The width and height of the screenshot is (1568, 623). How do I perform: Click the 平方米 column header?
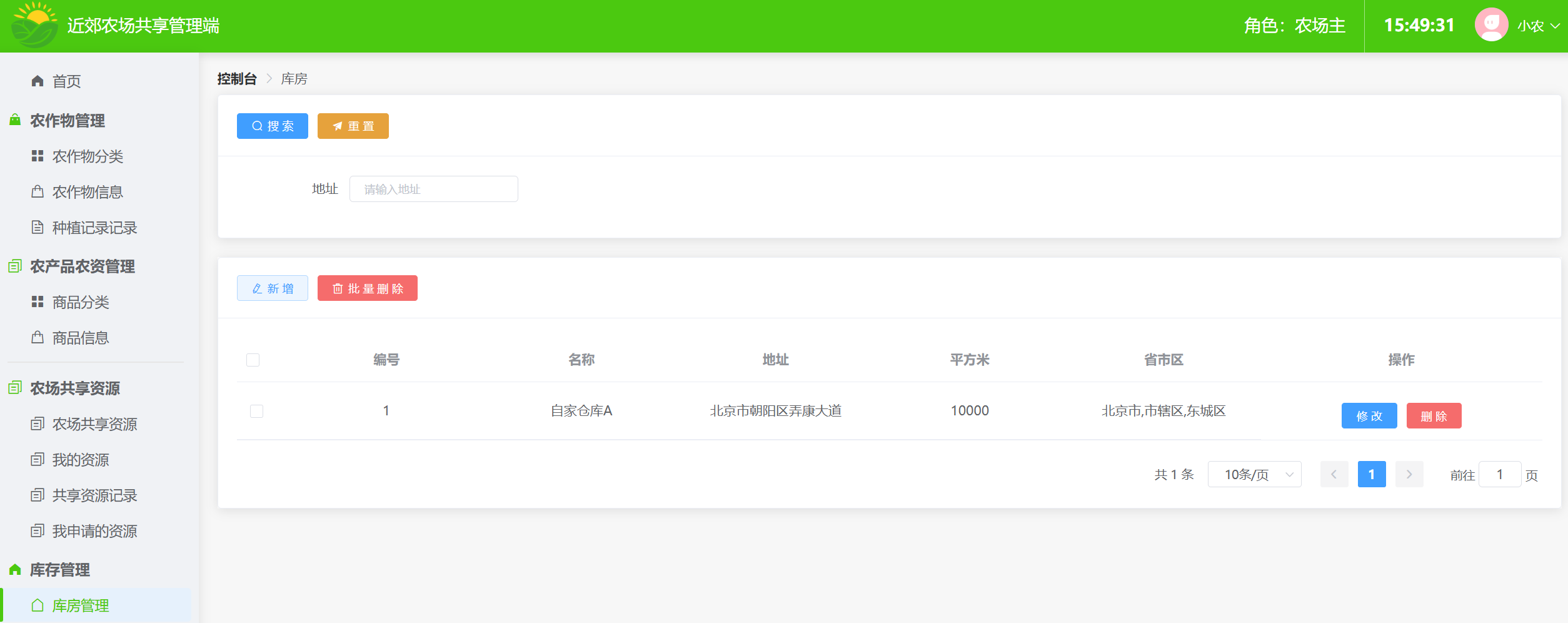970,360
